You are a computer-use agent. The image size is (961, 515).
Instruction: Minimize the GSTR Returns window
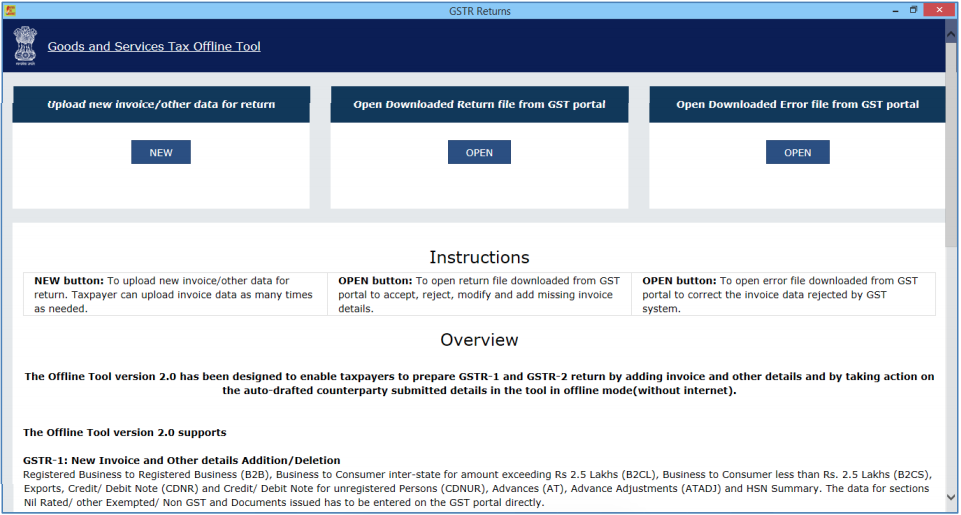[896, 10]
